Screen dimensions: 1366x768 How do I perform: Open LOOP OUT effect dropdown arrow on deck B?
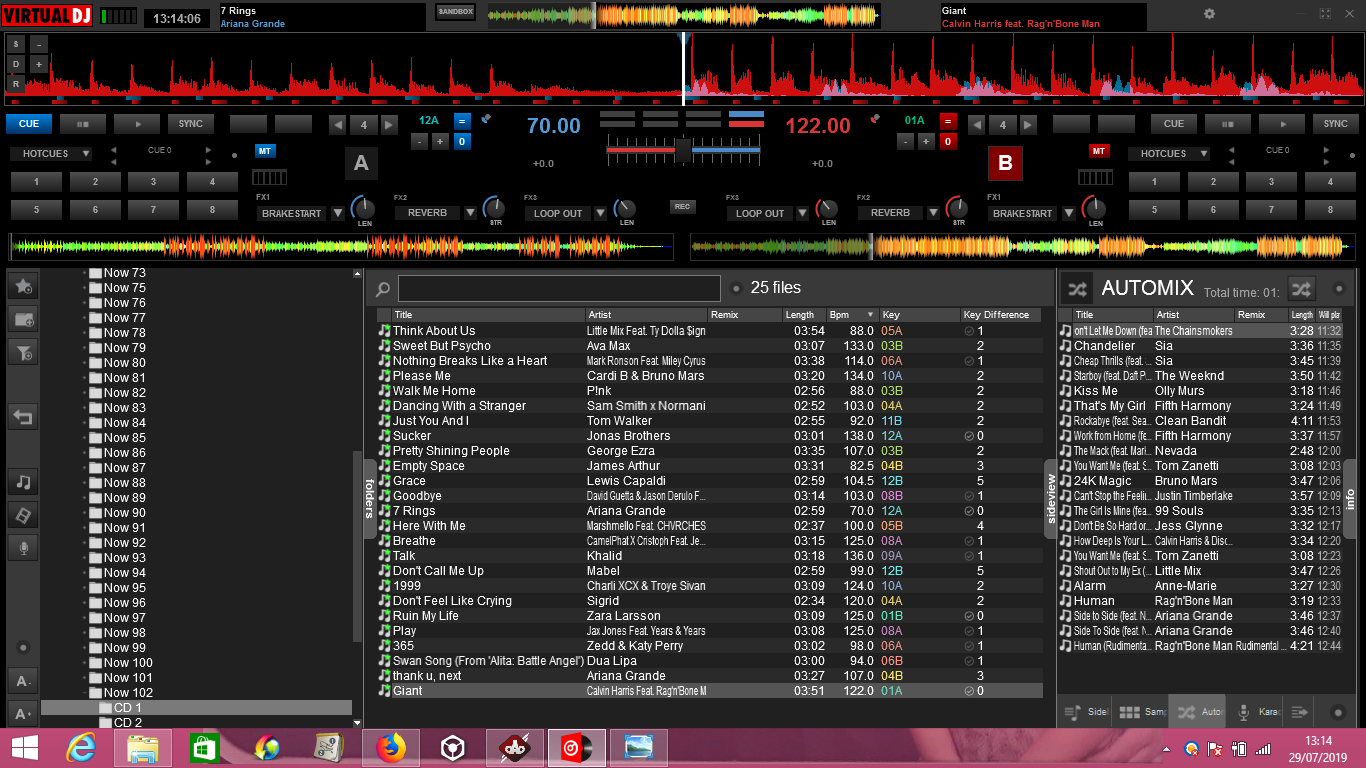click(x=802, y=213)
